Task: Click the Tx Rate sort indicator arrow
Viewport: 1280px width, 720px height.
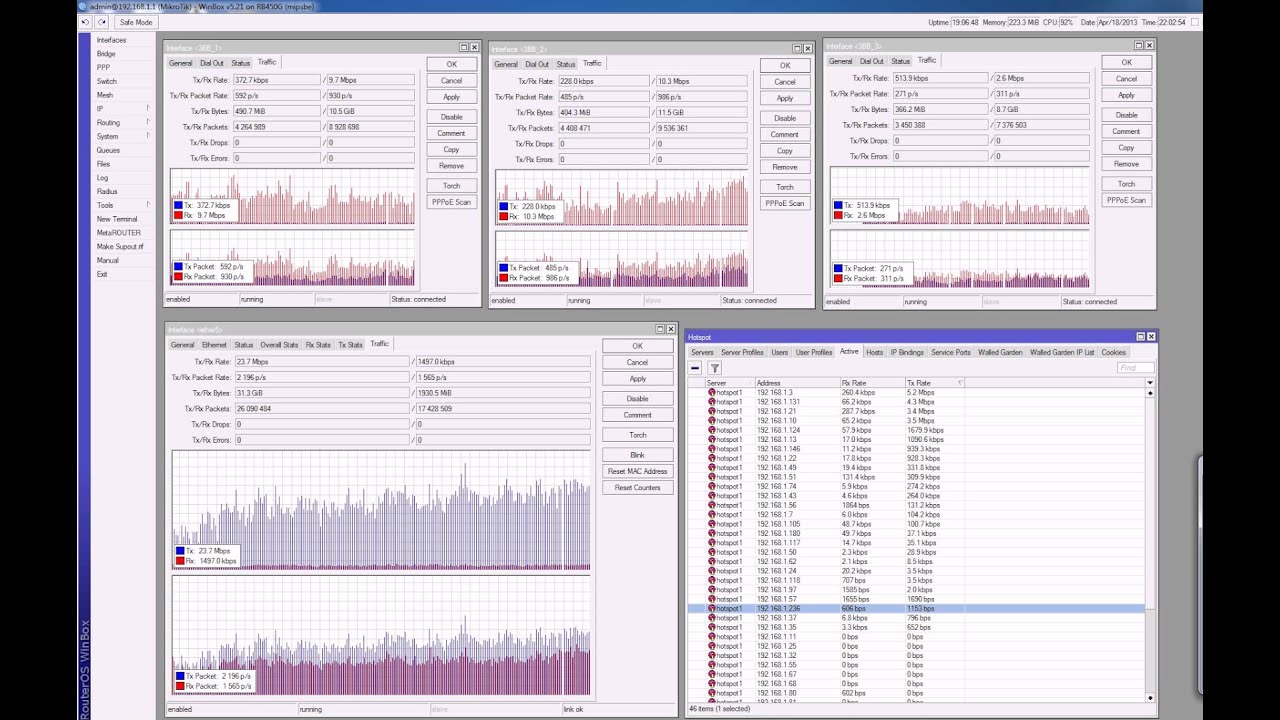Action: (x=960, y=383)
